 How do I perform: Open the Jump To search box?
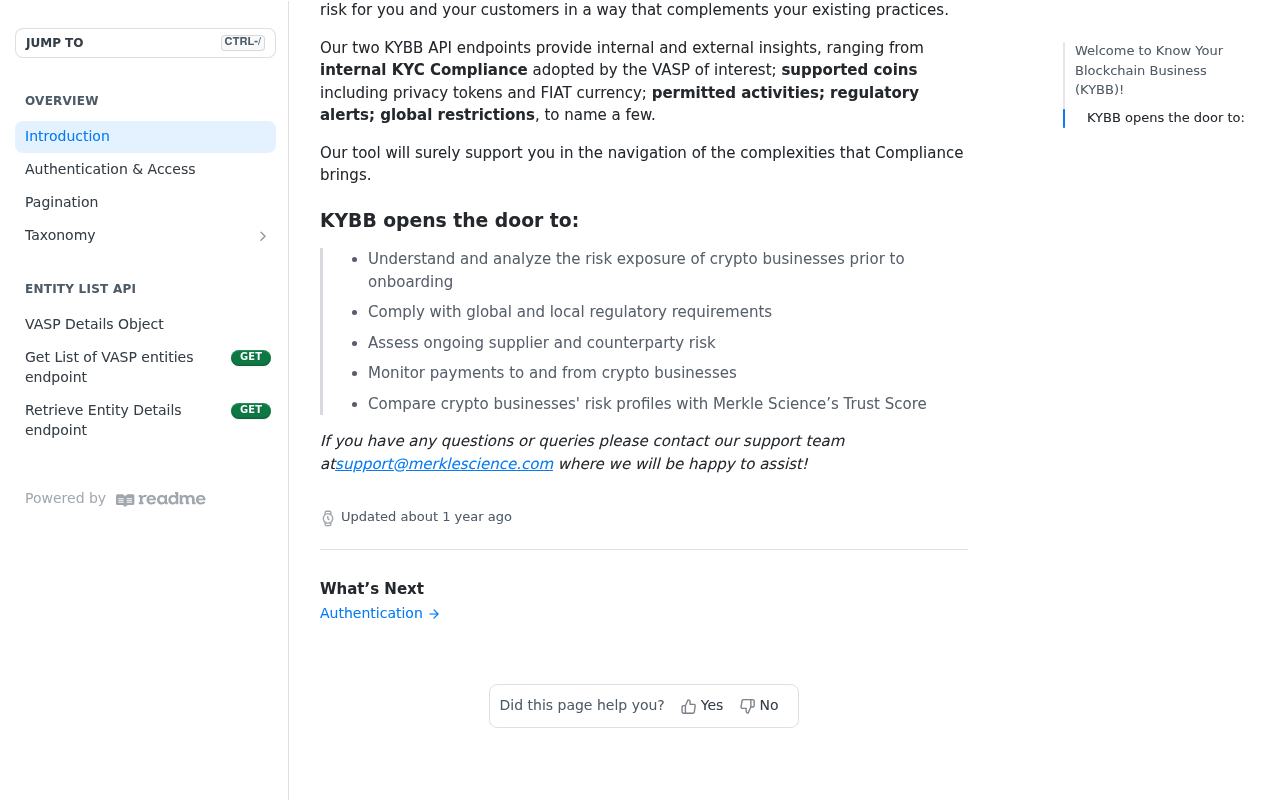point(145,43)
